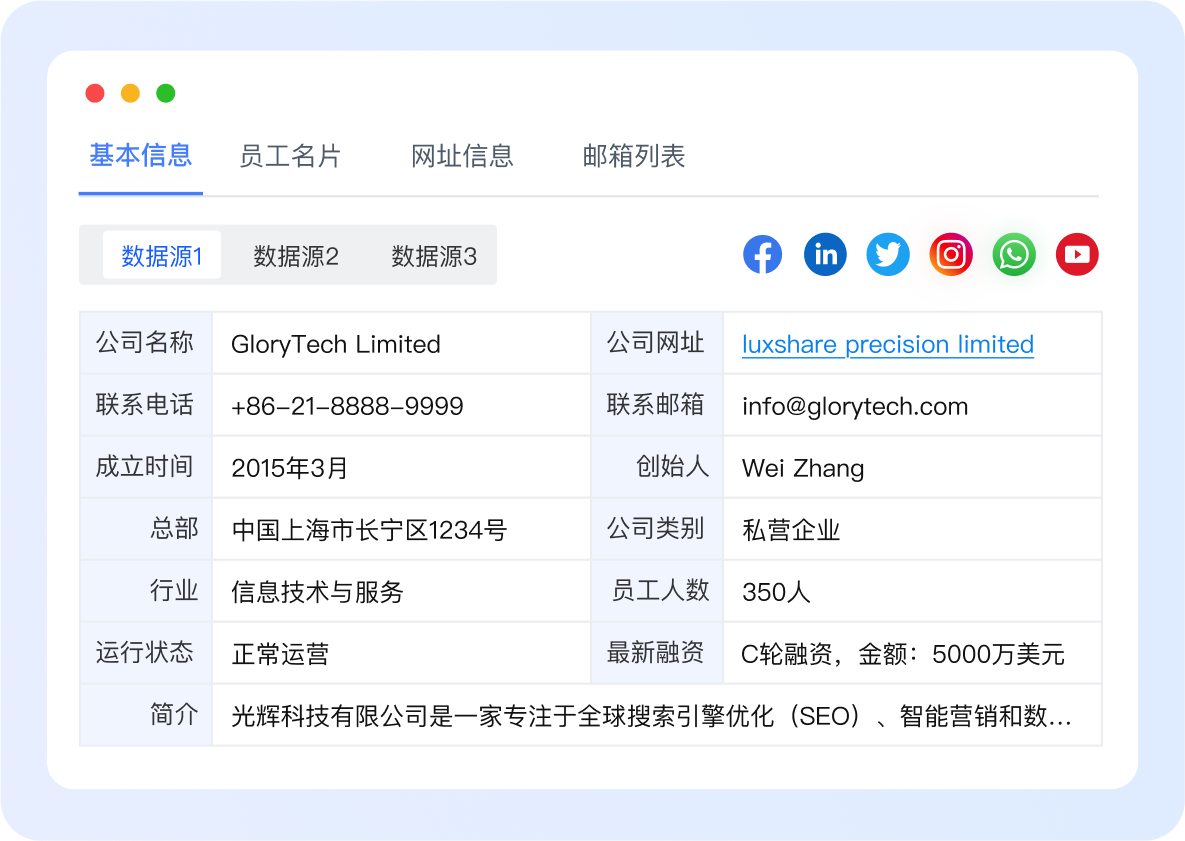Screen dimensions: 1185x841
Task: Select the 数据源3 segment
Action: click(434, 255)
